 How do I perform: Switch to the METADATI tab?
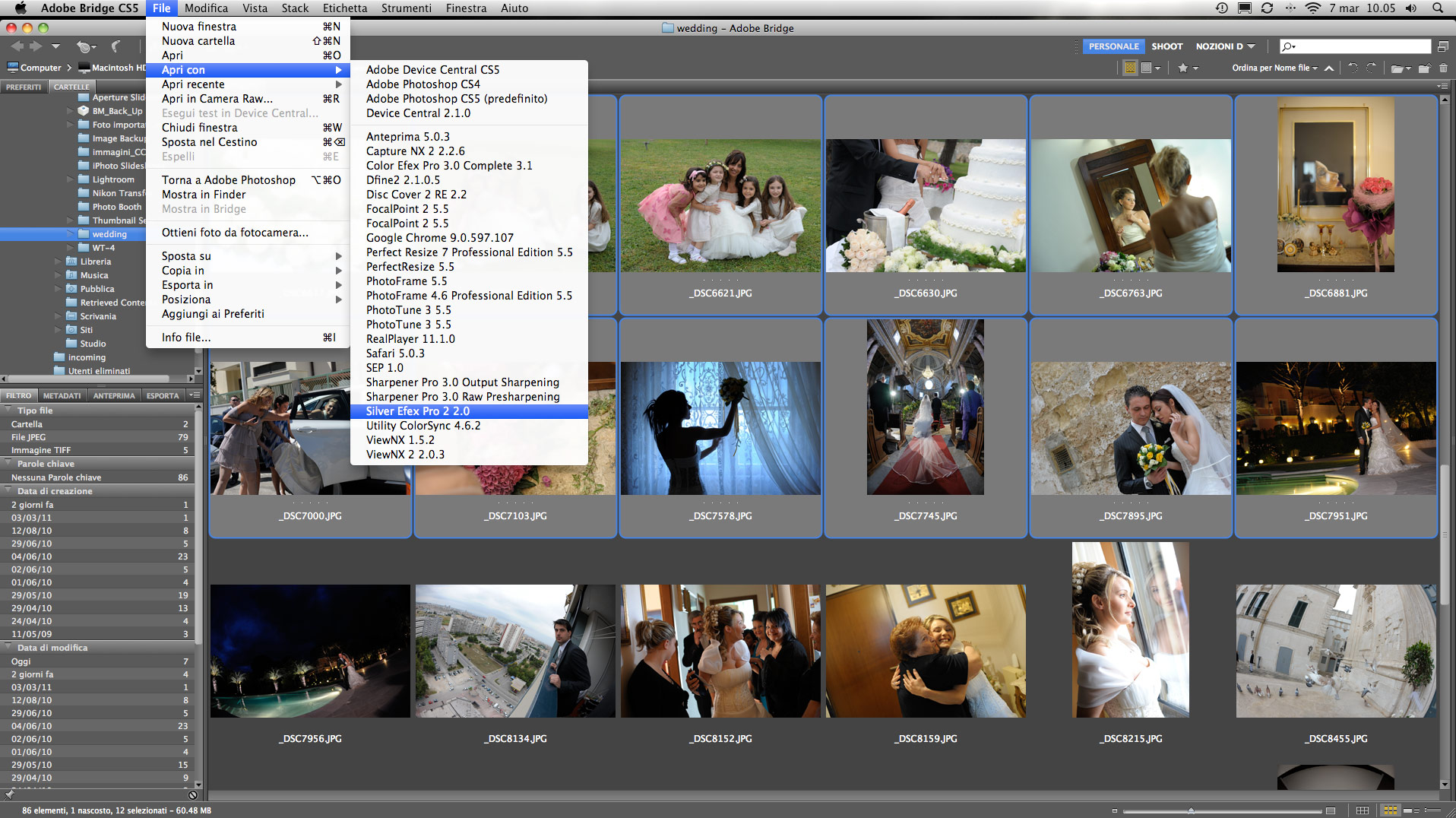click(x=62, y=395)
